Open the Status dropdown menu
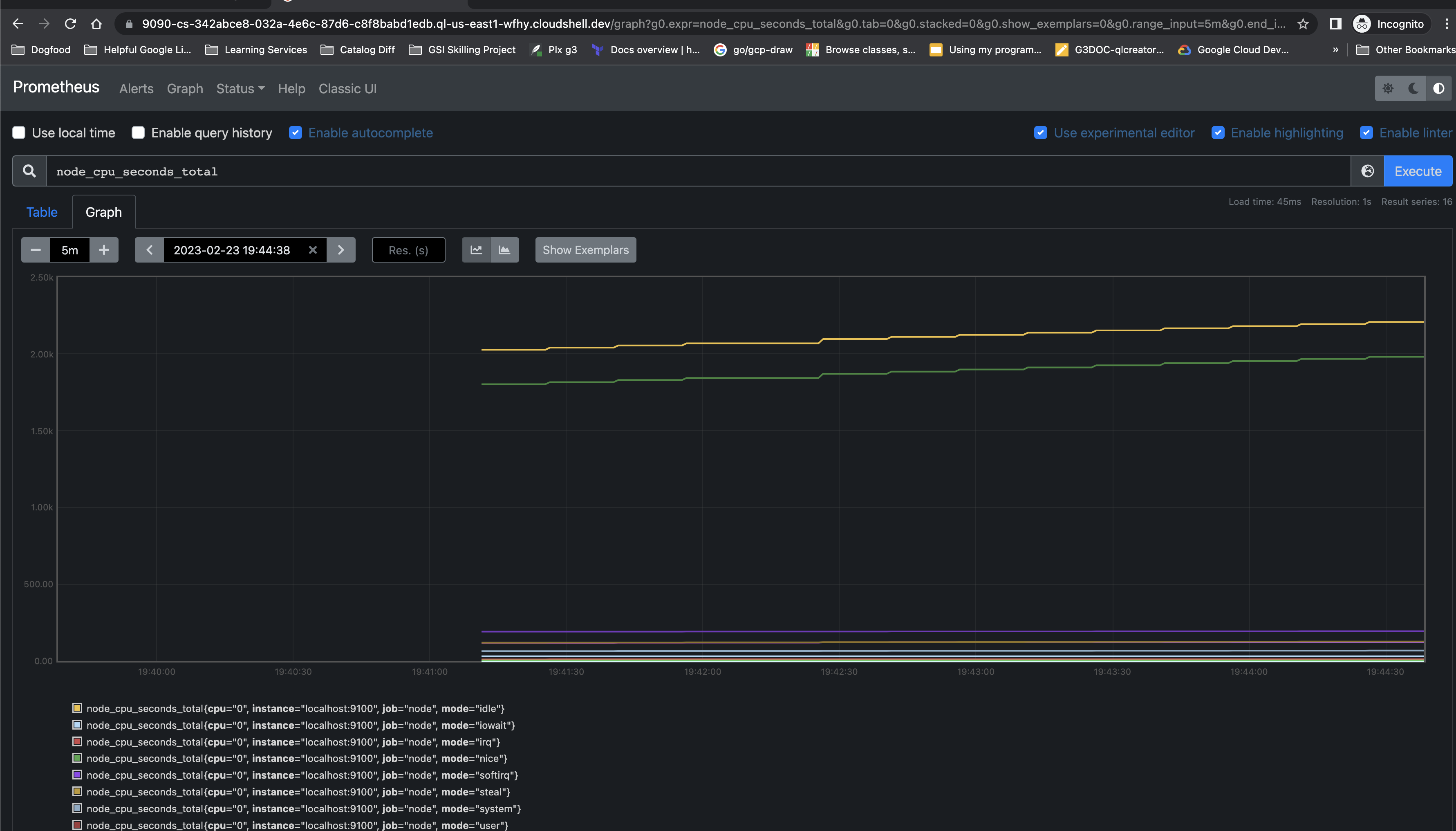 [x=240, y=88]
